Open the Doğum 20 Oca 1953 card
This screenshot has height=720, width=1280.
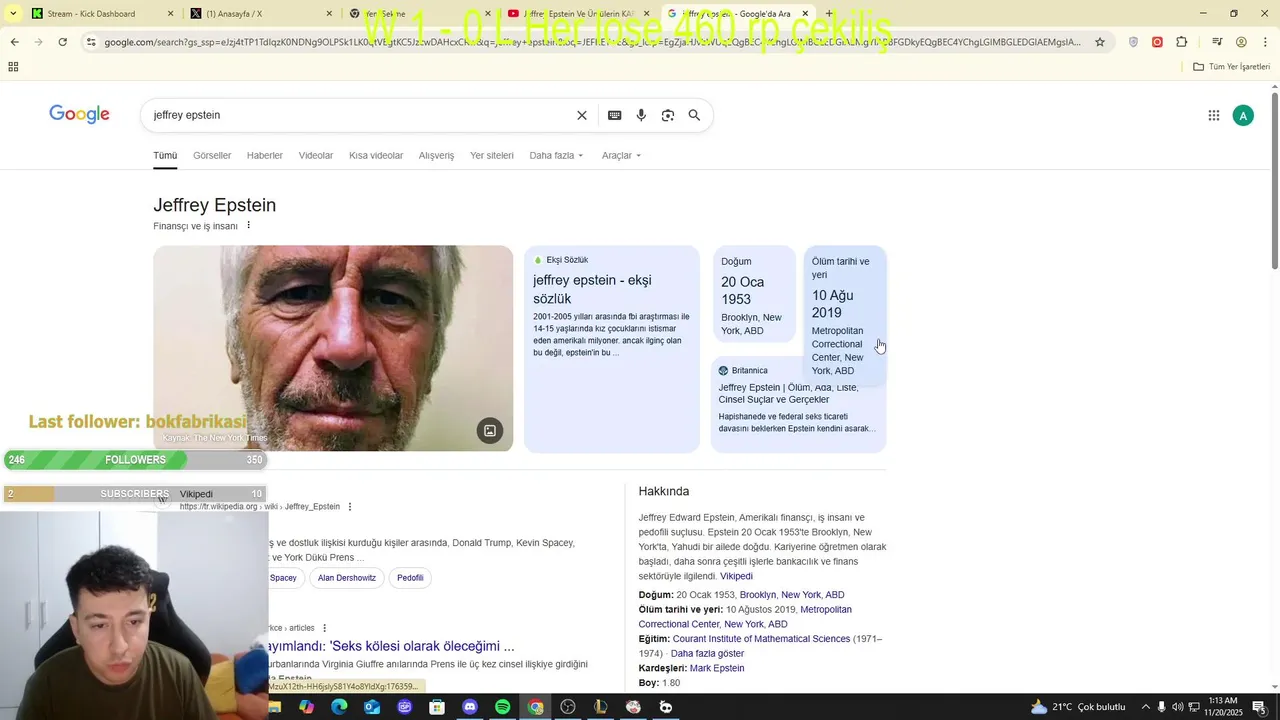pyautogui.click(x=754, y=296)
